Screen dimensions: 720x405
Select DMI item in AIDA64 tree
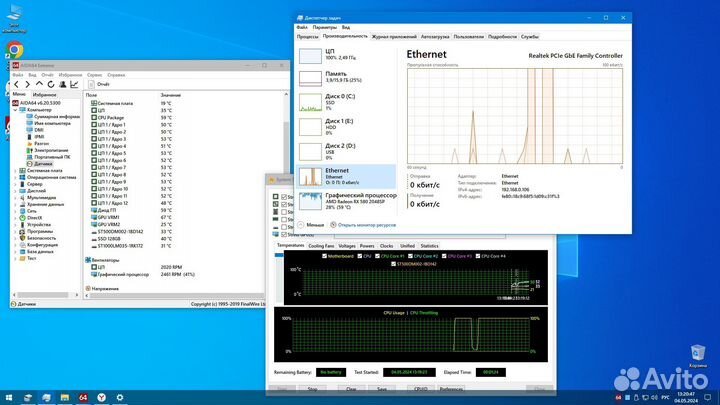click(35, 130)
